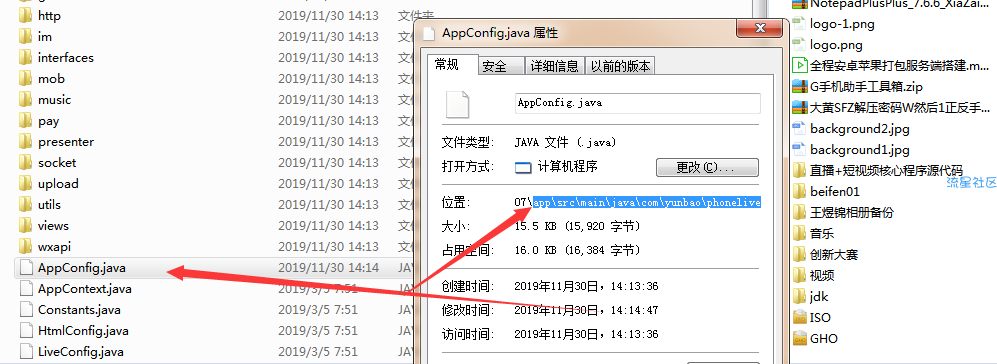Click the logo-1.png image icon
The width and height of the screenshot is (997, 364).
(799, 24)
